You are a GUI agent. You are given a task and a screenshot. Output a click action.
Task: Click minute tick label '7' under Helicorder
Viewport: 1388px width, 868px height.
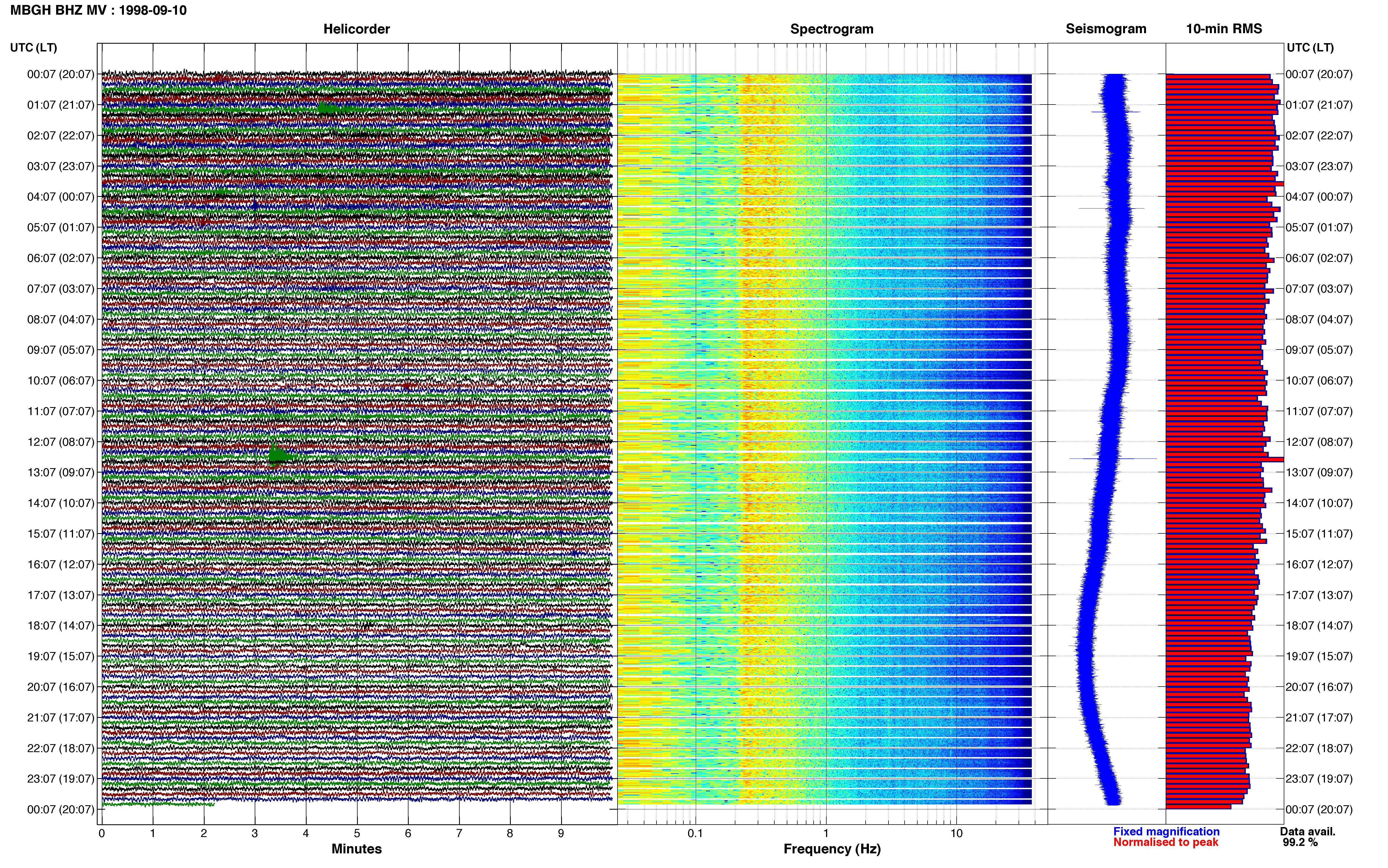click(459, 833)
